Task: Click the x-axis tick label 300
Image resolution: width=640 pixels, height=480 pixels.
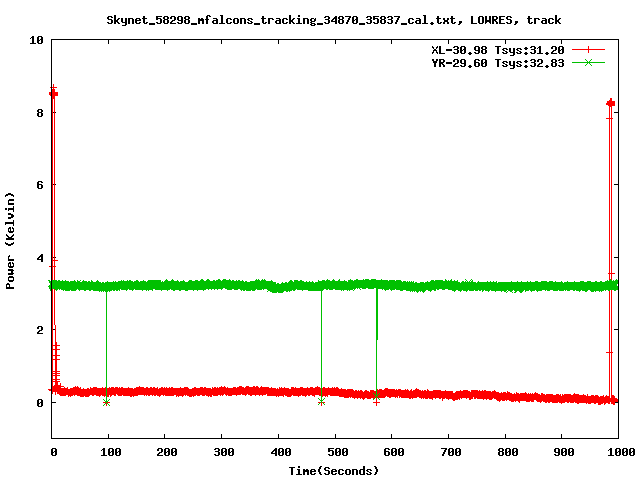Action: tap(224, 452)
